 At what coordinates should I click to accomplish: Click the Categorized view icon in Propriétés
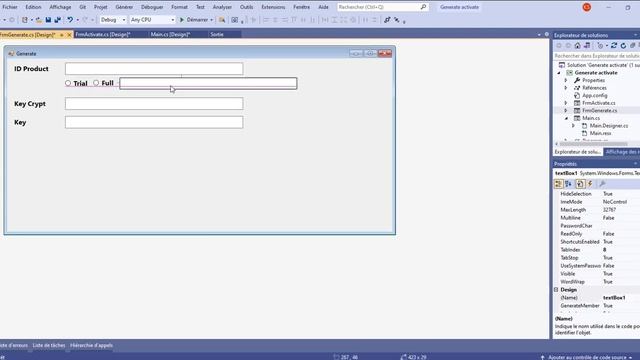coord(558,184)
